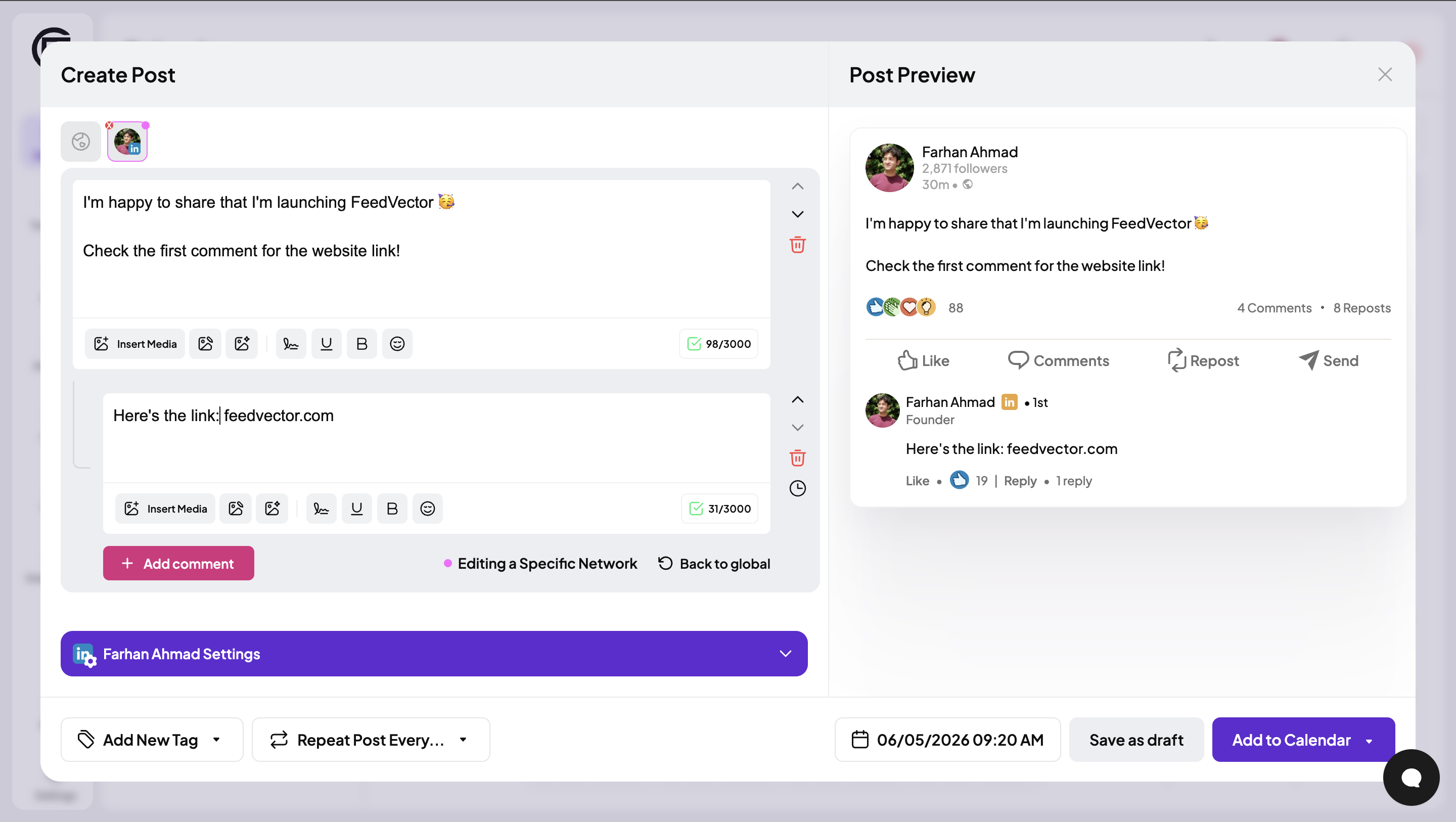Open the Add to Calendar dropdown arrow
Screen dimensions: 1456x822
pos(1369,741)
